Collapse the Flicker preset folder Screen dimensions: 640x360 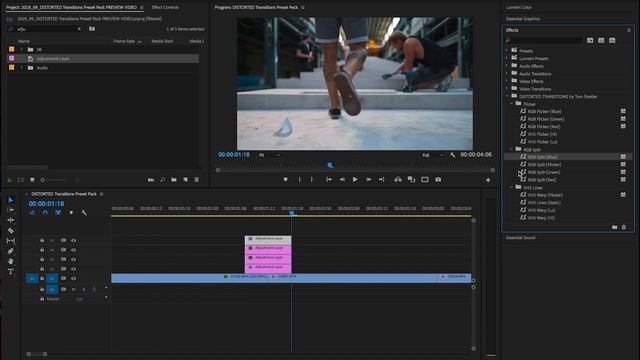click(x=512, y=104)
